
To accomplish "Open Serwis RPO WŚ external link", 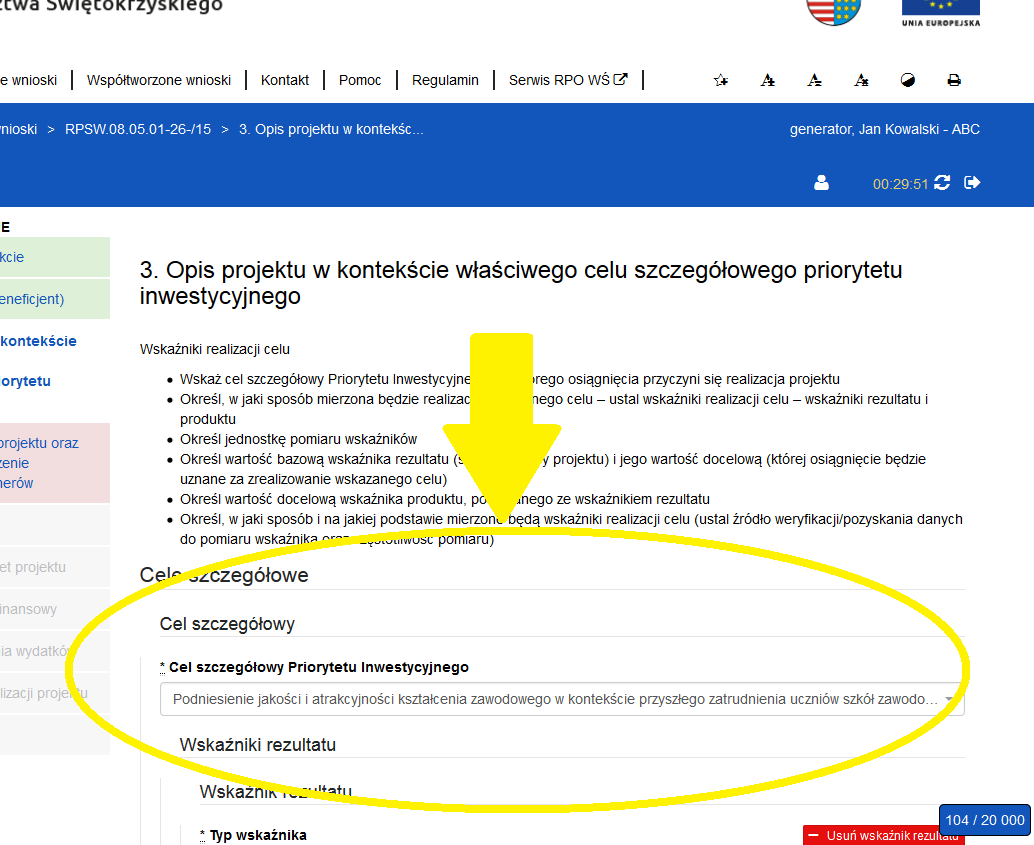I will (568, 80).
